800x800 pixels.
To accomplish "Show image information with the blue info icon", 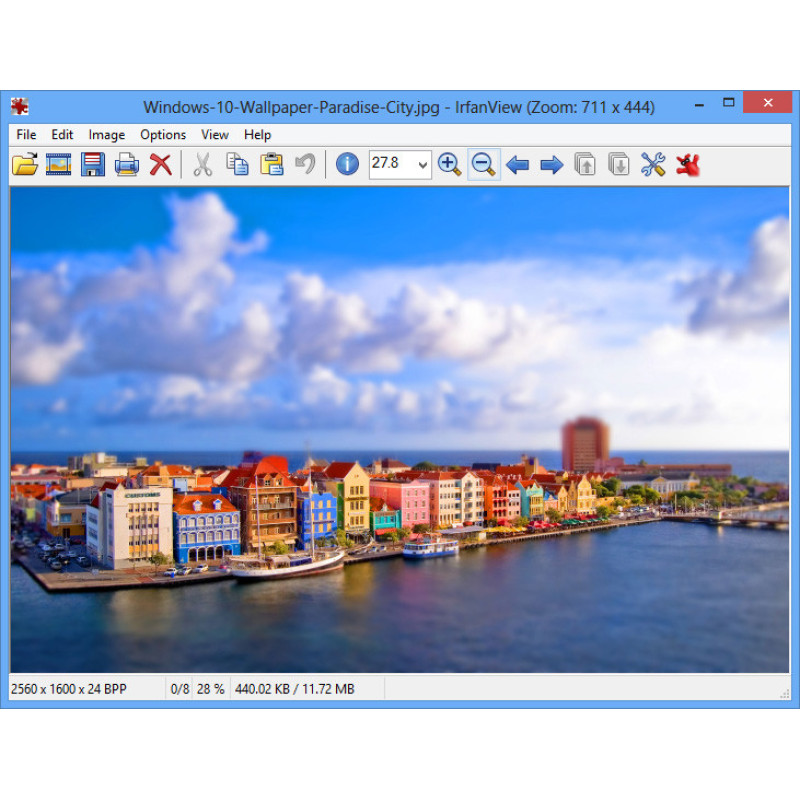I will tap(347, 165).
